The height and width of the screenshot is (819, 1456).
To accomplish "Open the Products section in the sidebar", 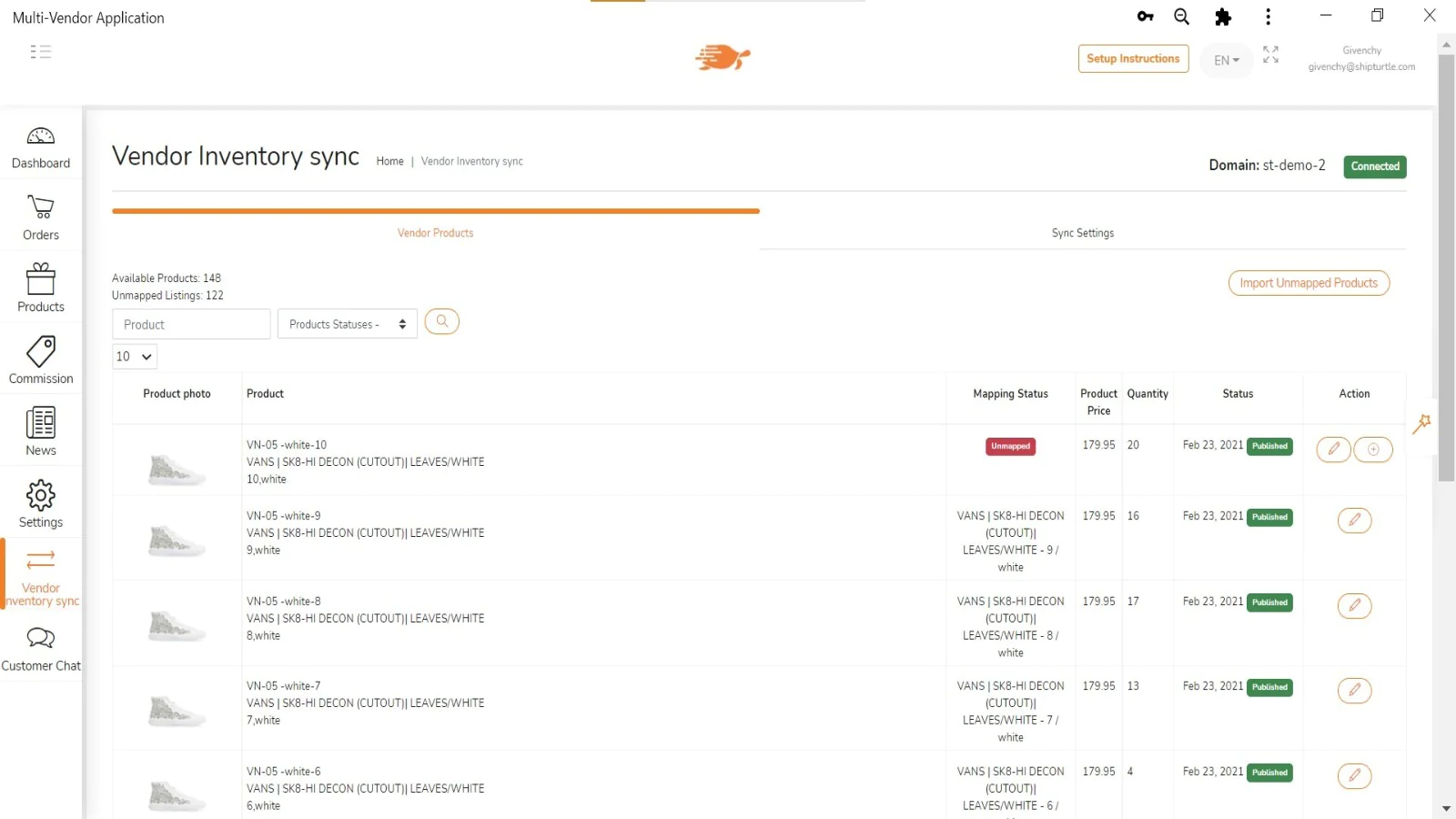I will click(x=41, y=288).
